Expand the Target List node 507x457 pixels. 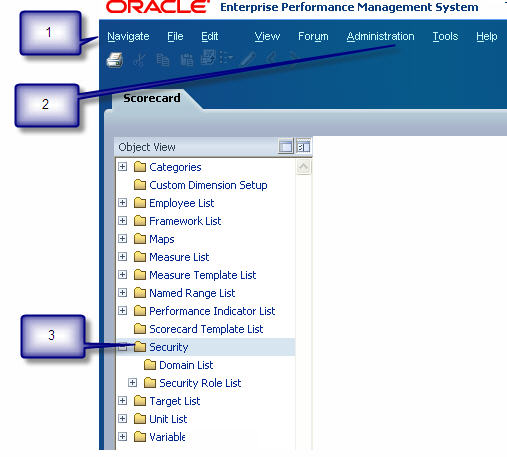(x=123, y=400)
